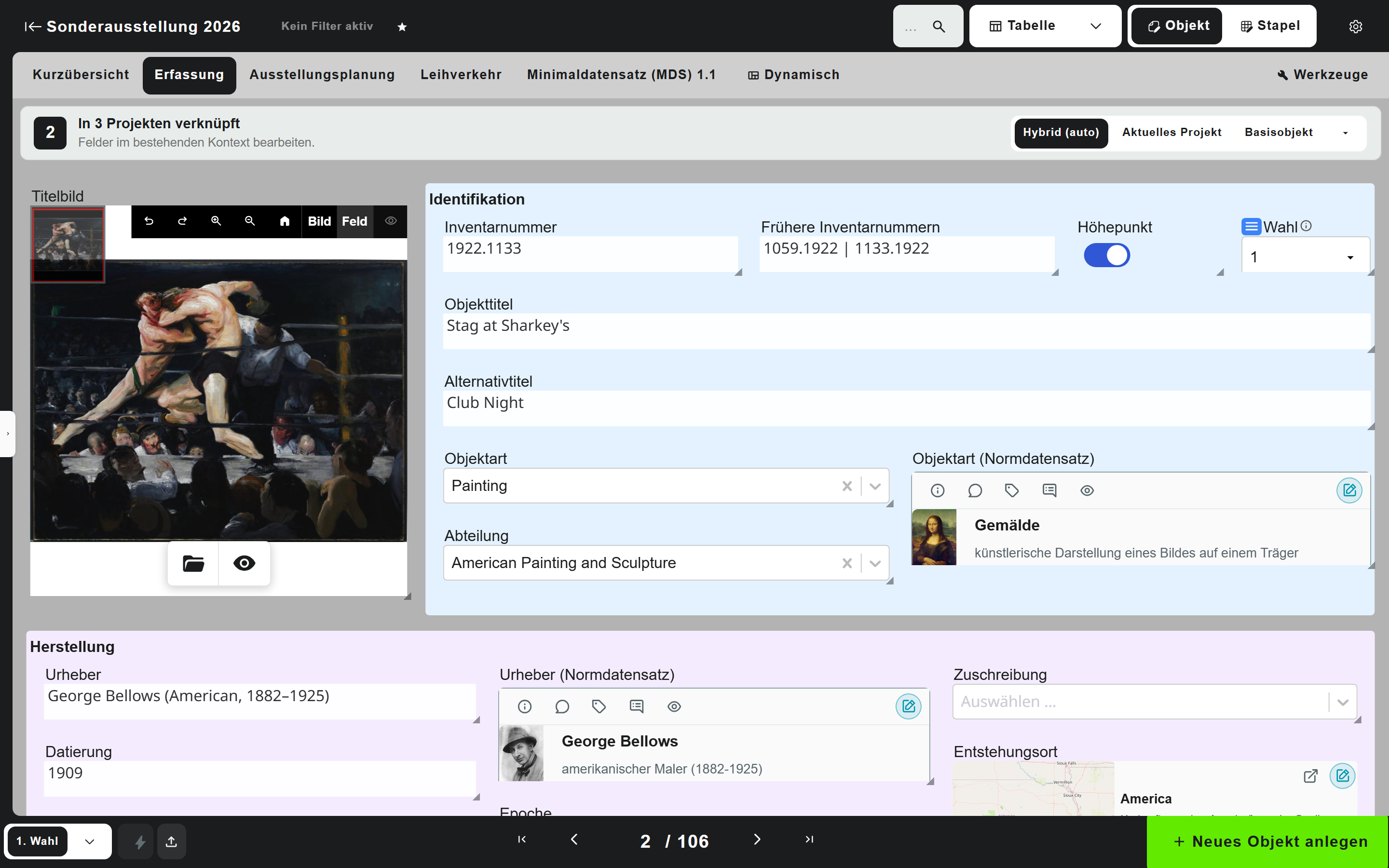Switch to the Dynamisch tab
The height and width of the screenshot is (868, 1389).
tap(794, 75)
